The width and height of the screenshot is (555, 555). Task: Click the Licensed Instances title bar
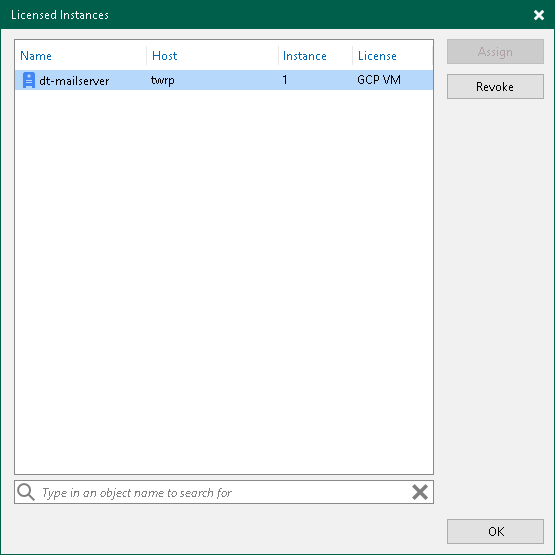coord(265,15)
